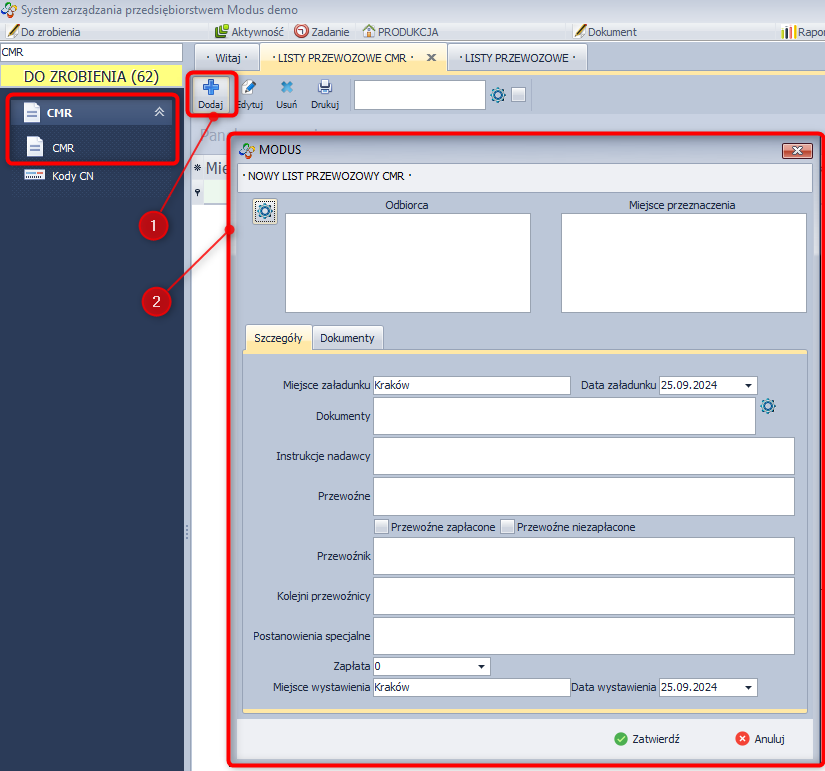
Task: Enable Przewoźne zapłacone checkbox
Action: 381,527
